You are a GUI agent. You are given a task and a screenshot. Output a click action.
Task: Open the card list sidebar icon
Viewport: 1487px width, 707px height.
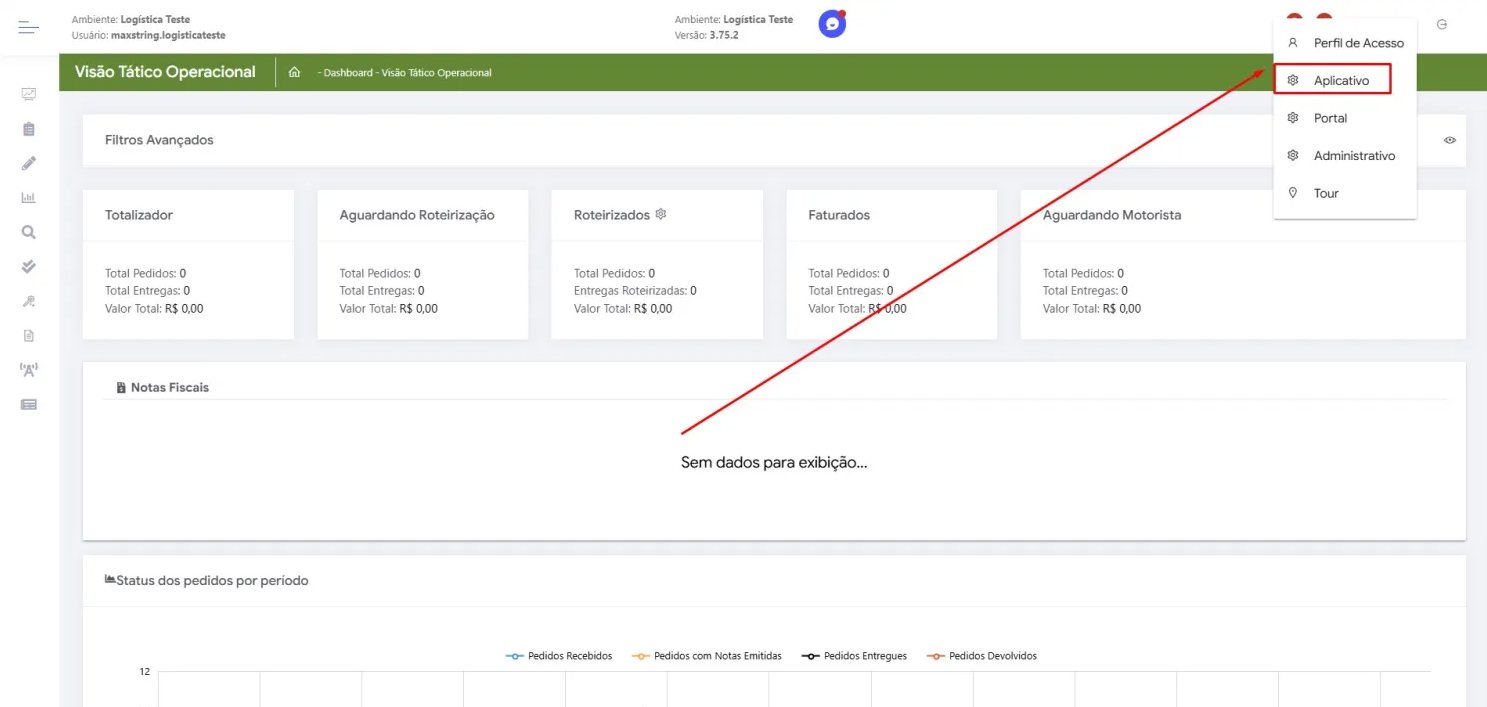coord(29,404)
